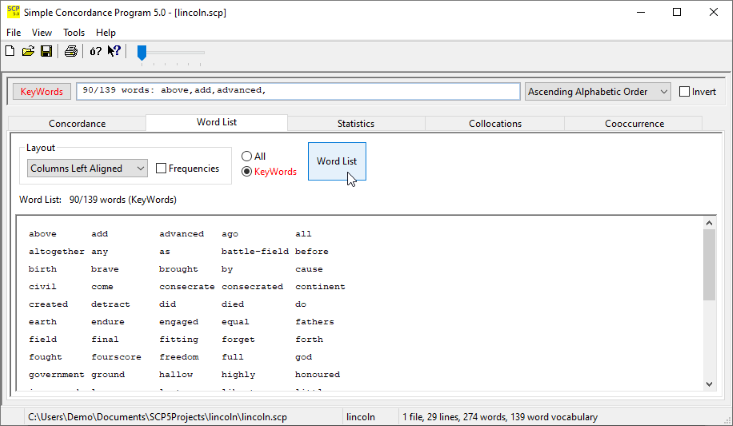733x426 pixels.
Task: Activate the What's This help pointer icon
Action: click(x=114, y=51)
